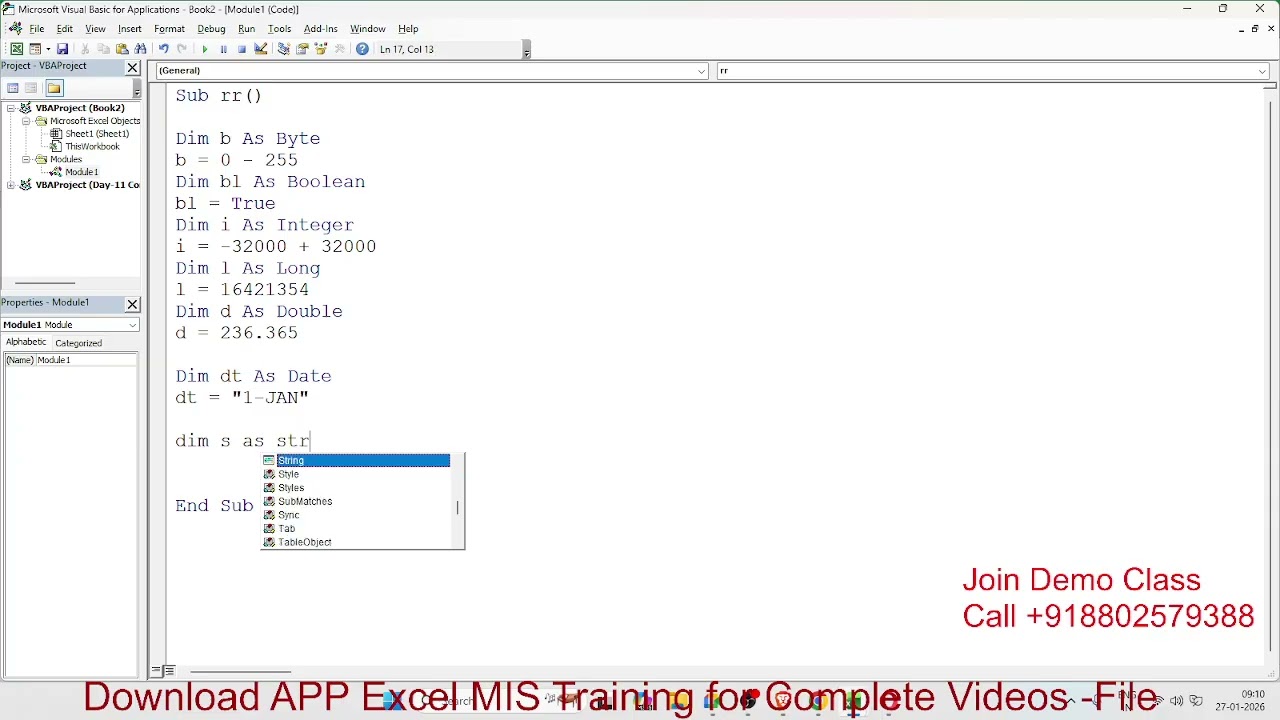
Task: Click the Copy toolbar icon
Action: pos(104,49)
